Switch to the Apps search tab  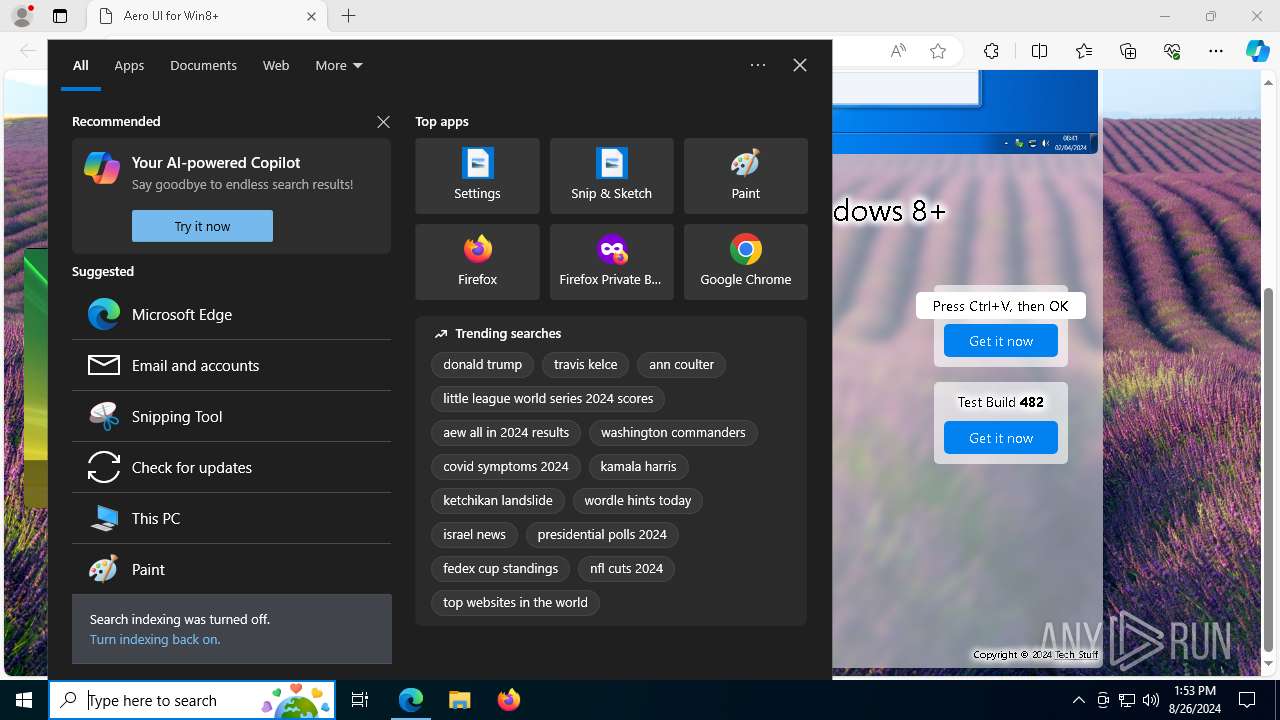point(129,65)
